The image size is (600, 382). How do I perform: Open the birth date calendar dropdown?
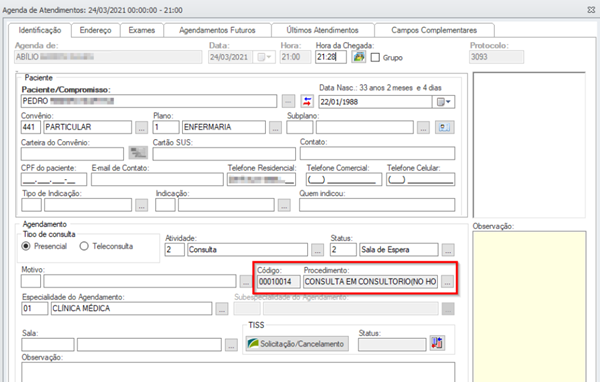(x=443, y=102)
